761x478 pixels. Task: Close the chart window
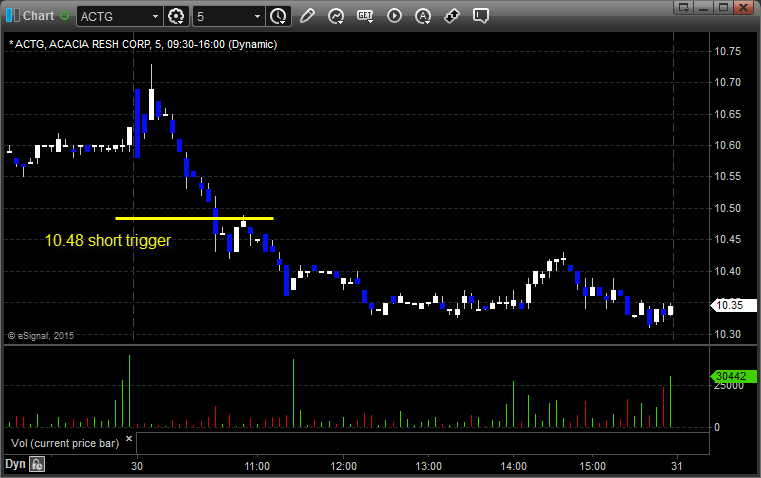tap(743, 7)
